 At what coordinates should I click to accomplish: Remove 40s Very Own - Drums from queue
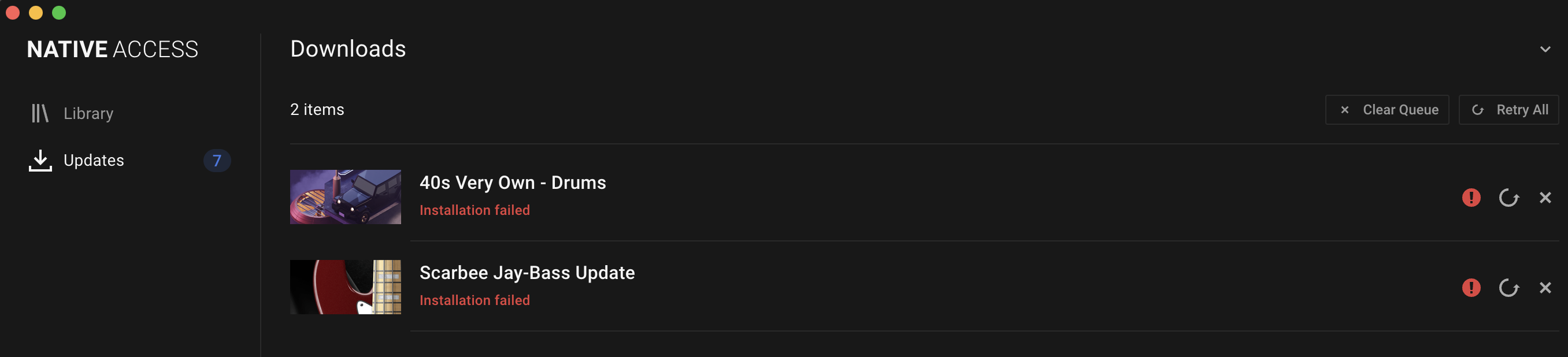tap(1545, 198)
